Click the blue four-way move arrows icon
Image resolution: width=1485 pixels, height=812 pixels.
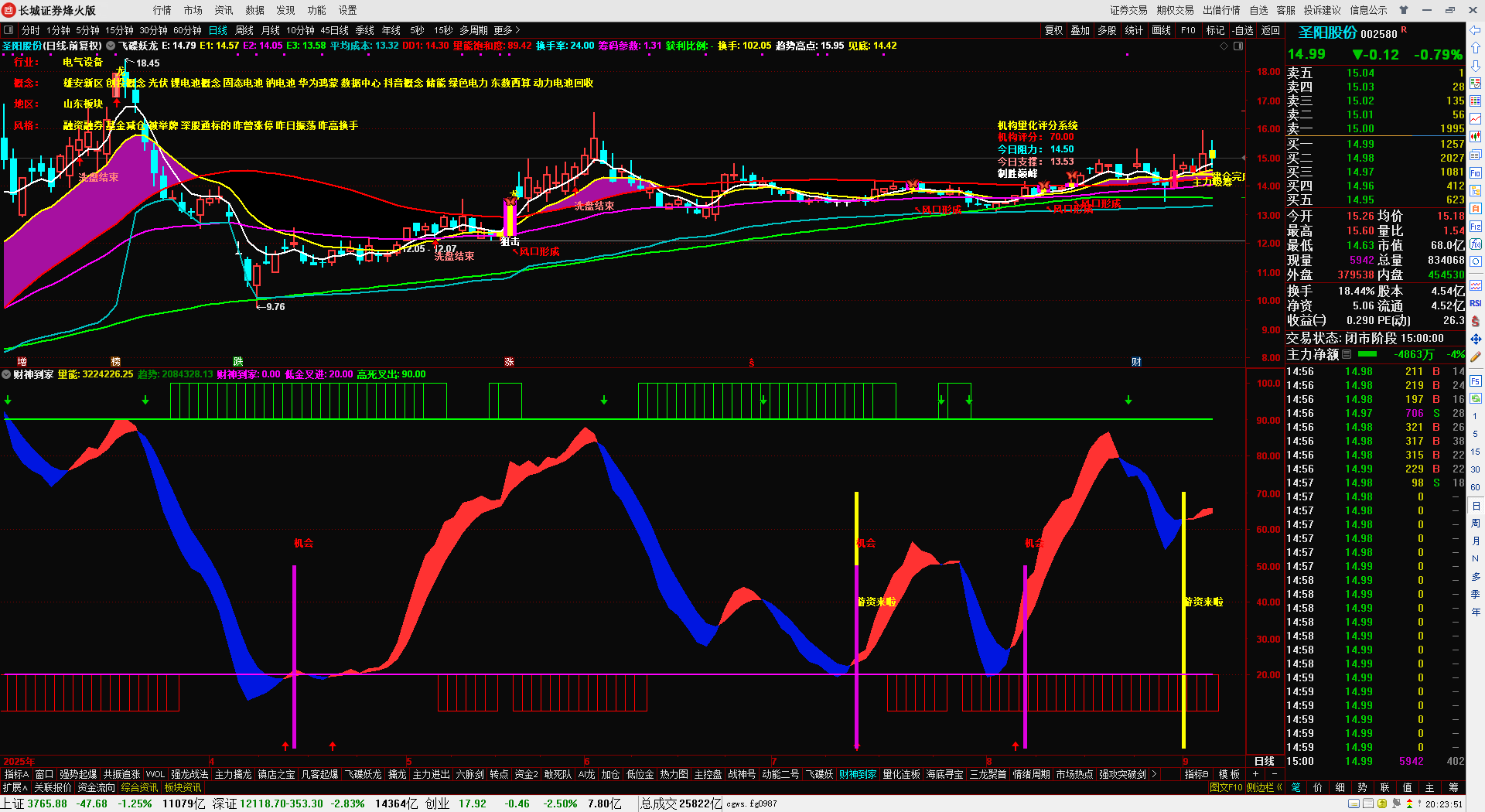point(1475,339)
